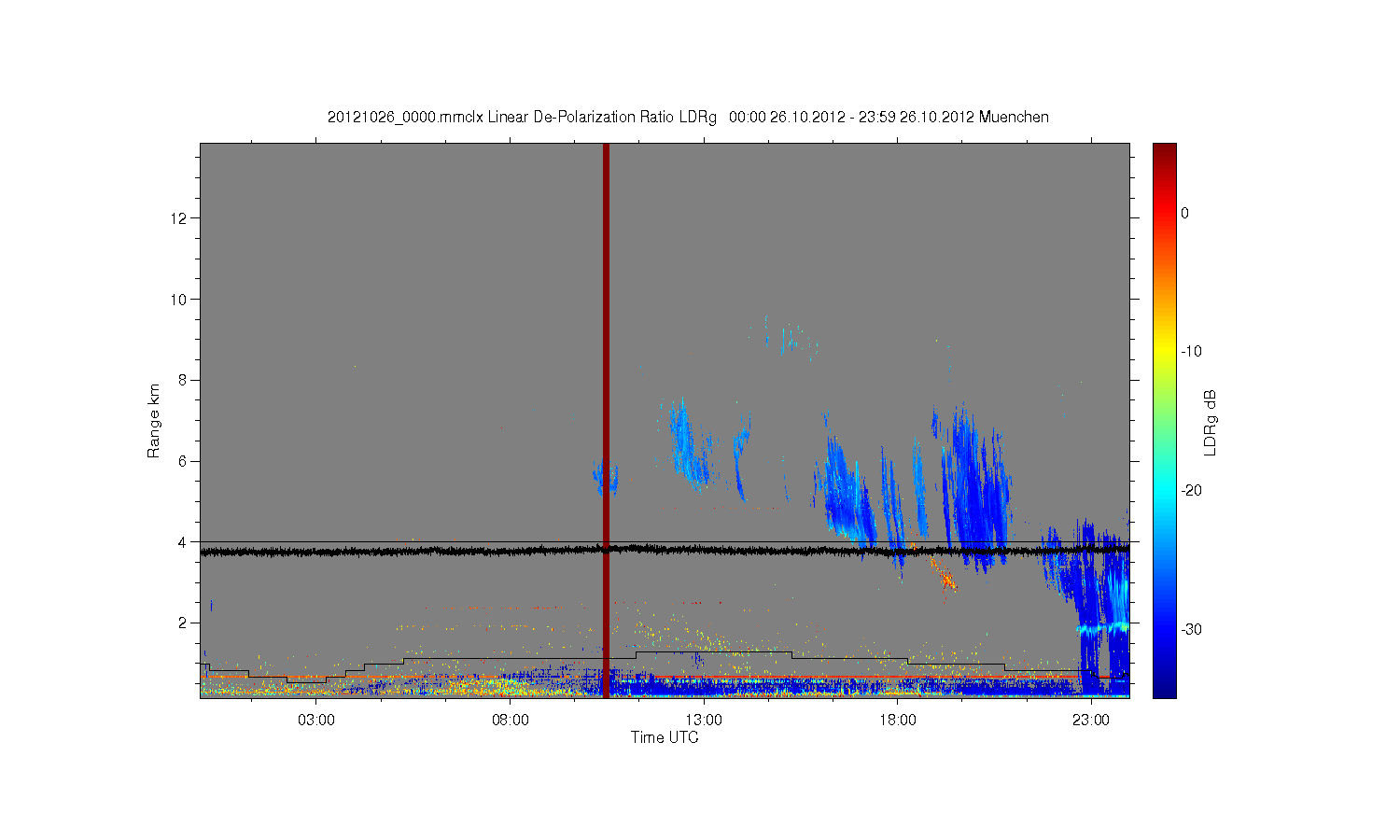
Task: Click the 10 km range tick label
Action: [x=180, y=299]
